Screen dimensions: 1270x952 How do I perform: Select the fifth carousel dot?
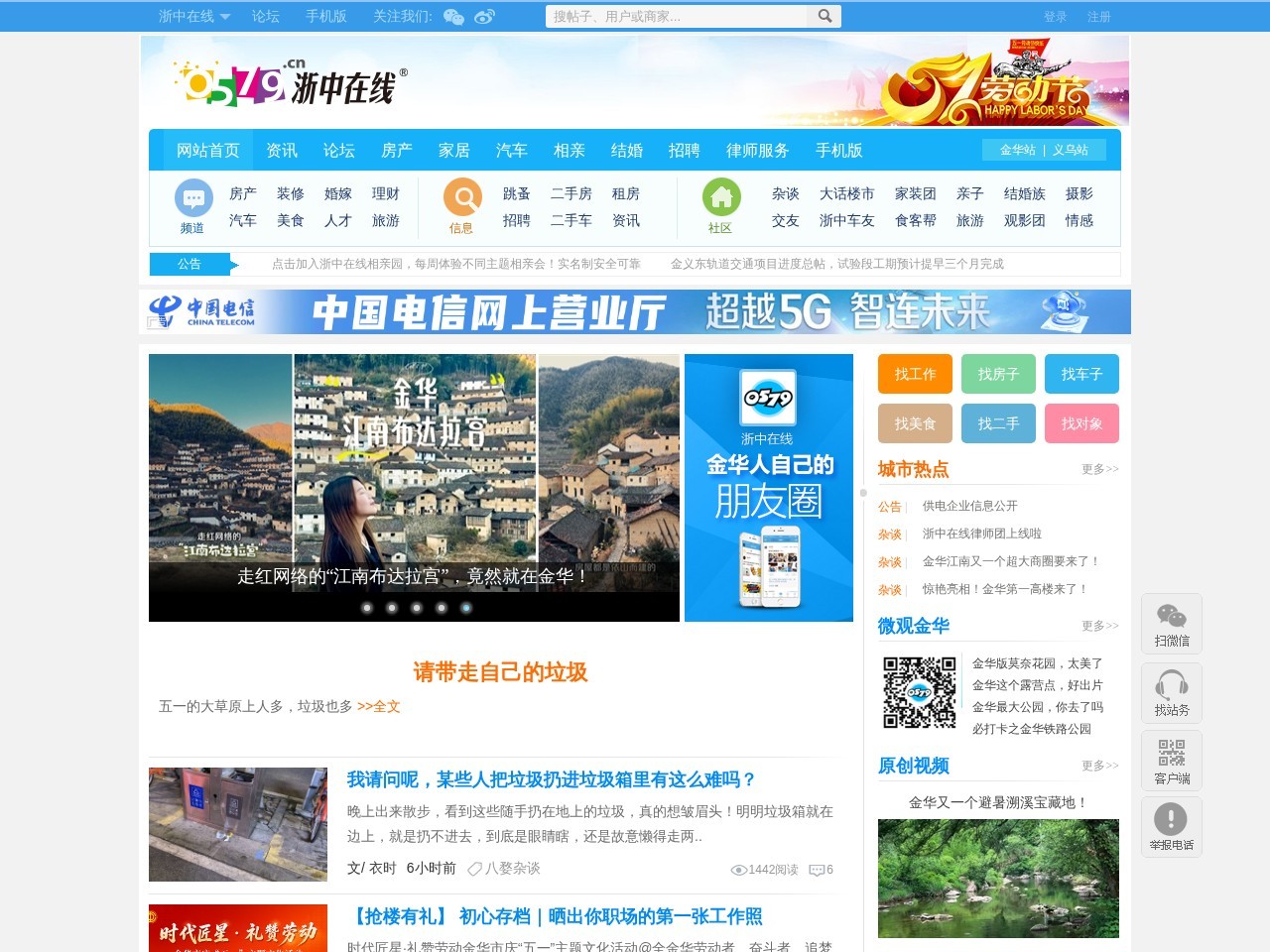[x=466, y=608]
